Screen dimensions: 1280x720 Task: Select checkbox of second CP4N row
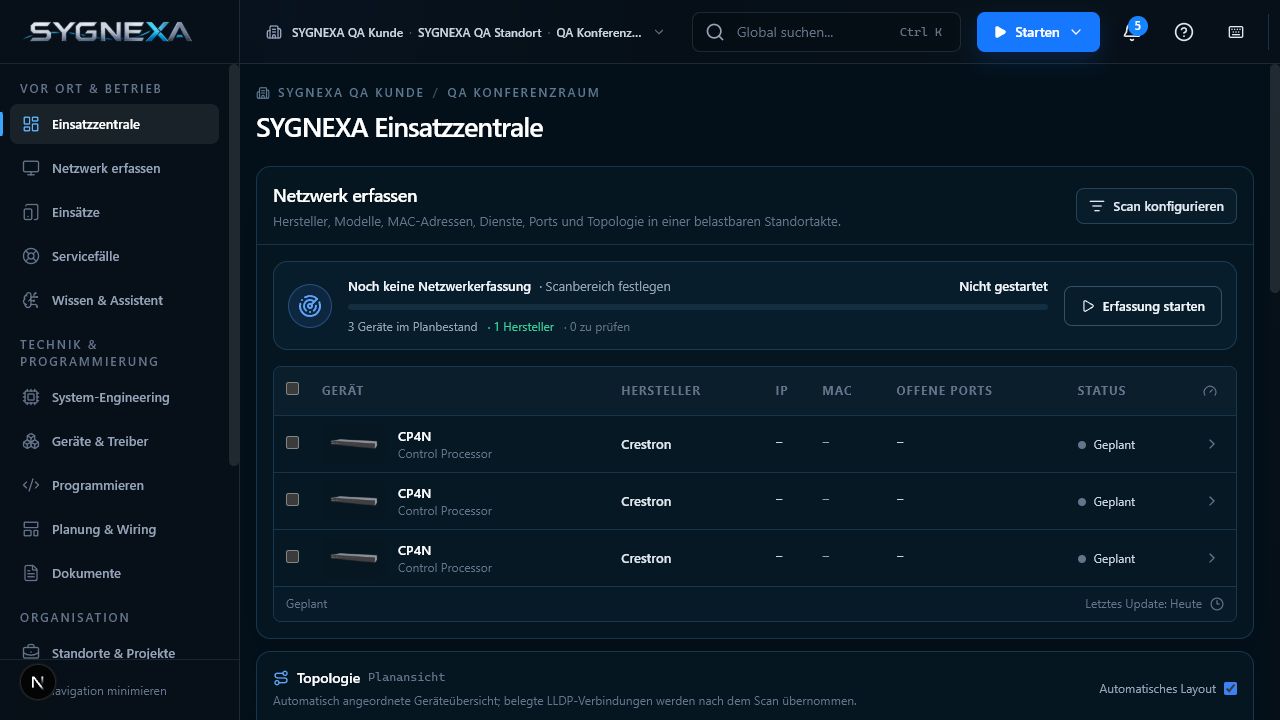(x=292, y=499)
